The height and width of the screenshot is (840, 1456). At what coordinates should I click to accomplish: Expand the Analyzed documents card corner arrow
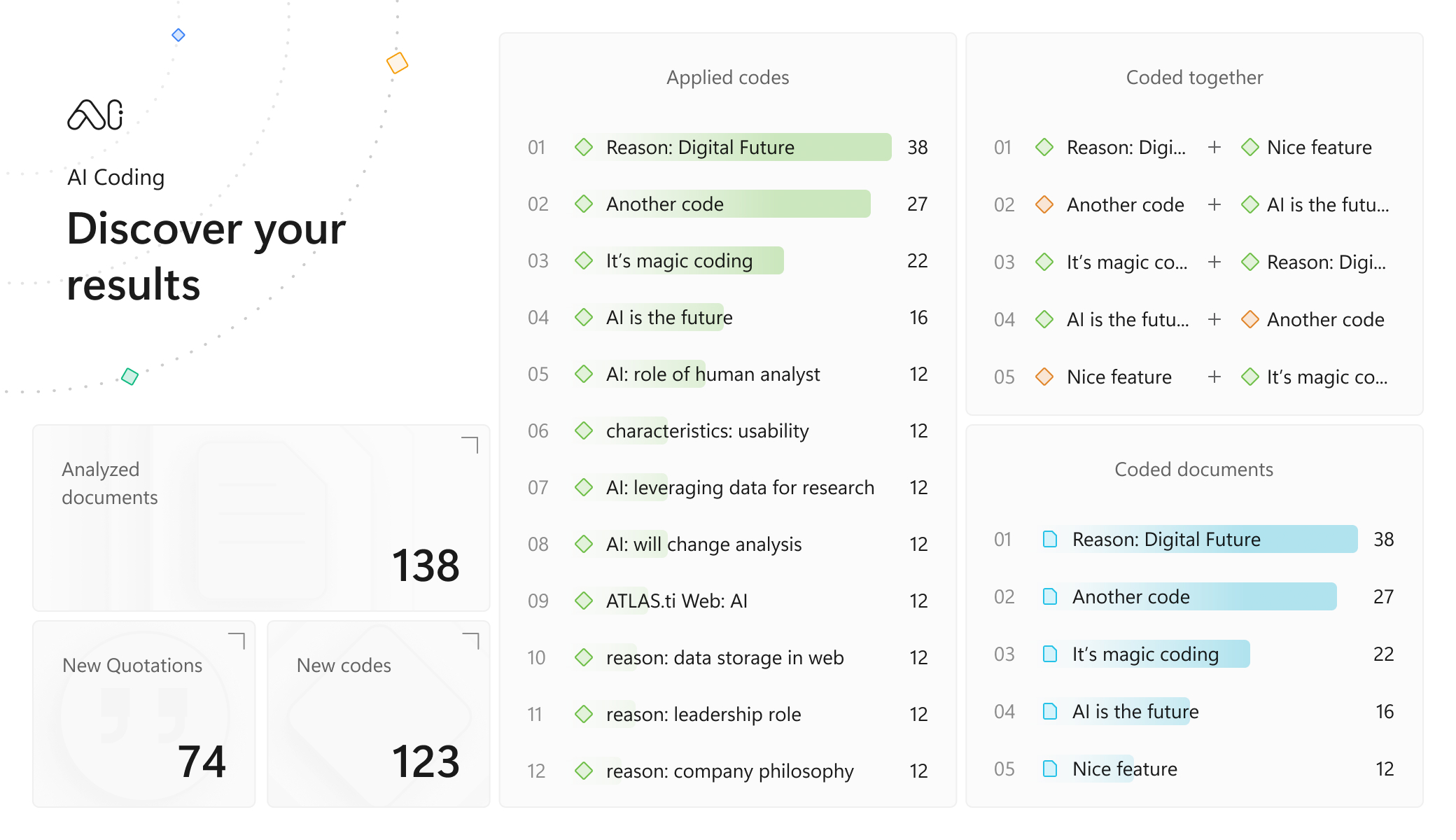(x=470, y=444)
